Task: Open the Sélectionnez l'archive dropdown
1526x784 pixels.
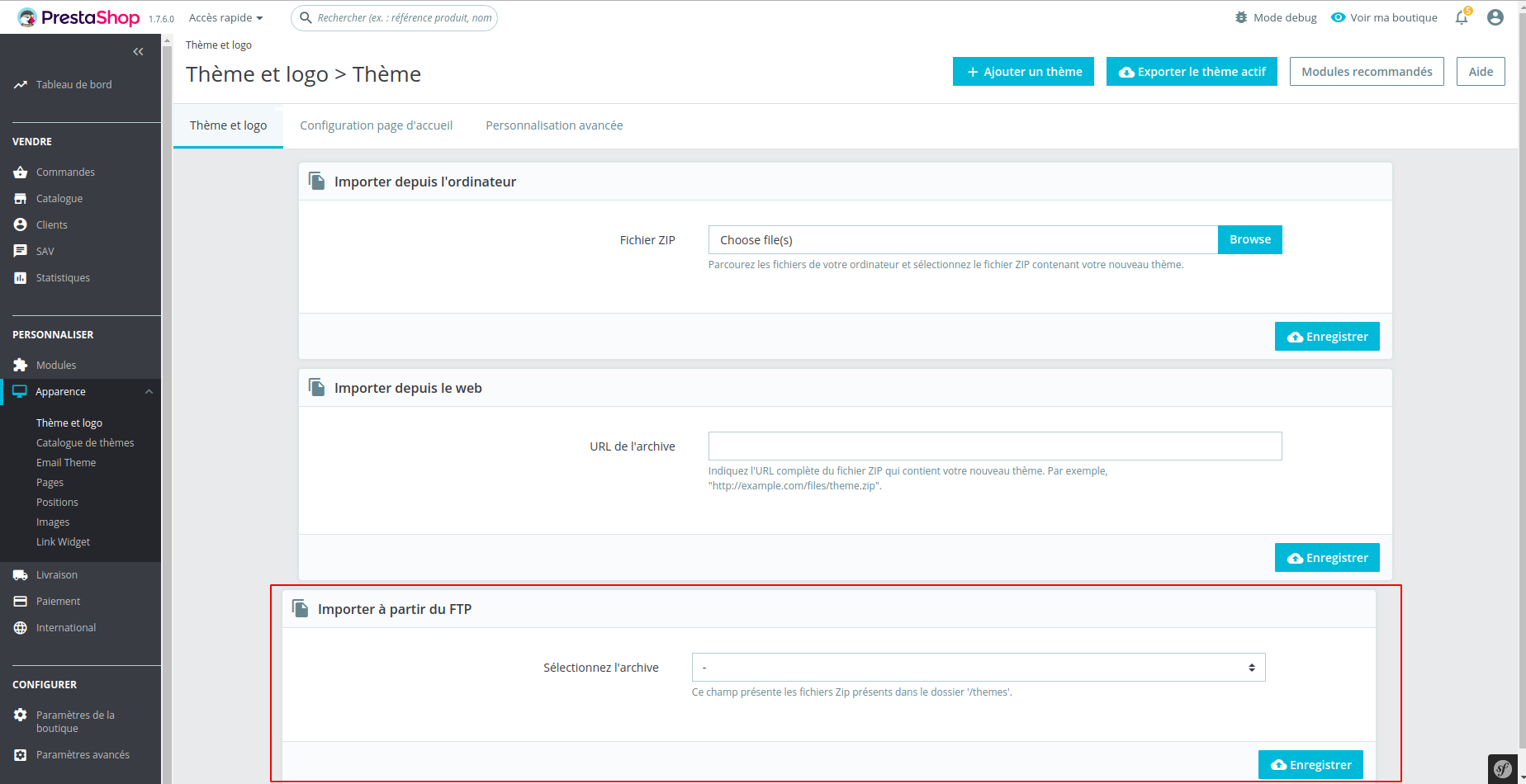Action: tap(978, 667)
